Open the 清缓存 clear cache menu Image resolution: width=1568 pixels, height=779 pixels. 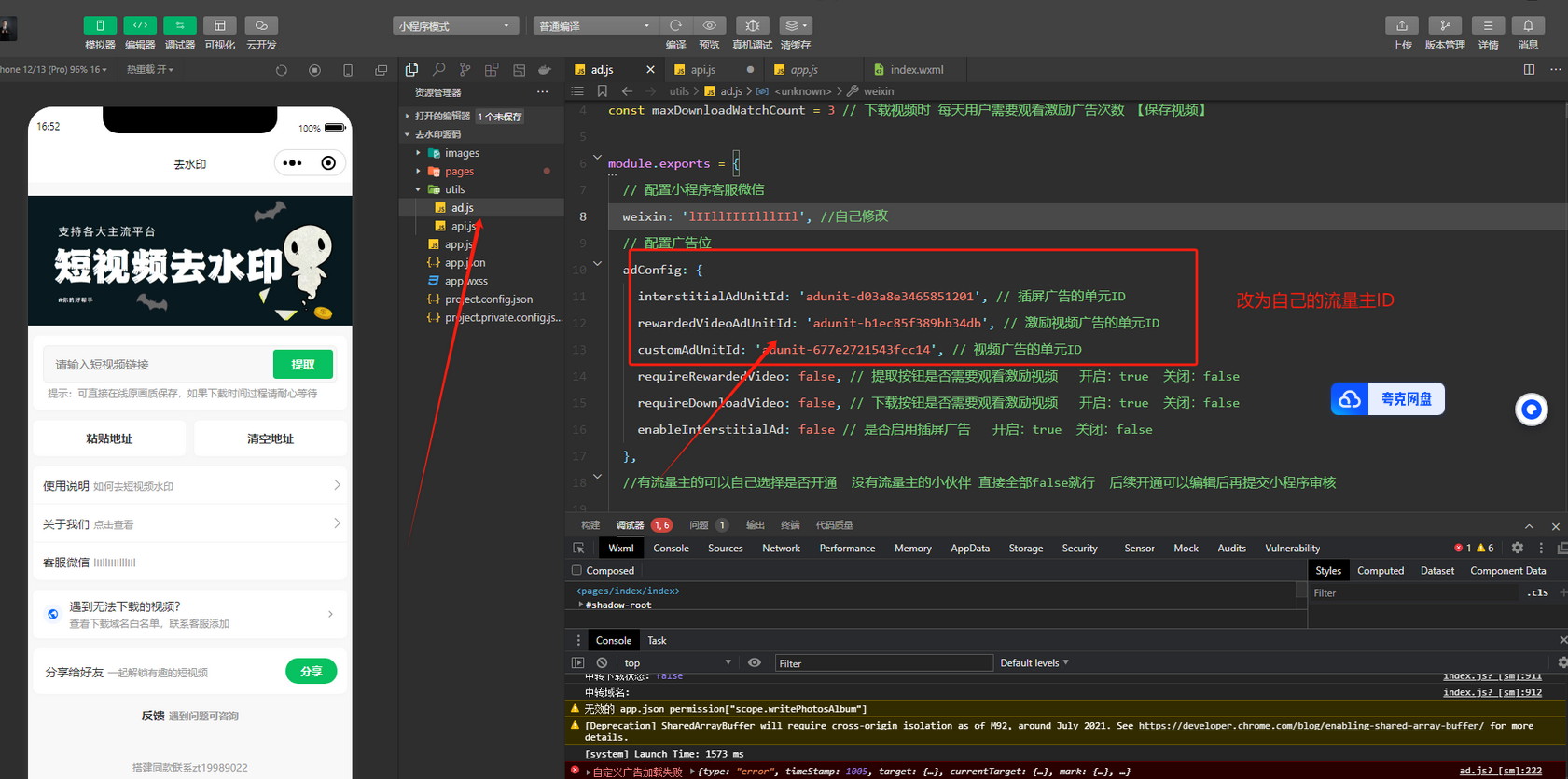pos(795,25)
